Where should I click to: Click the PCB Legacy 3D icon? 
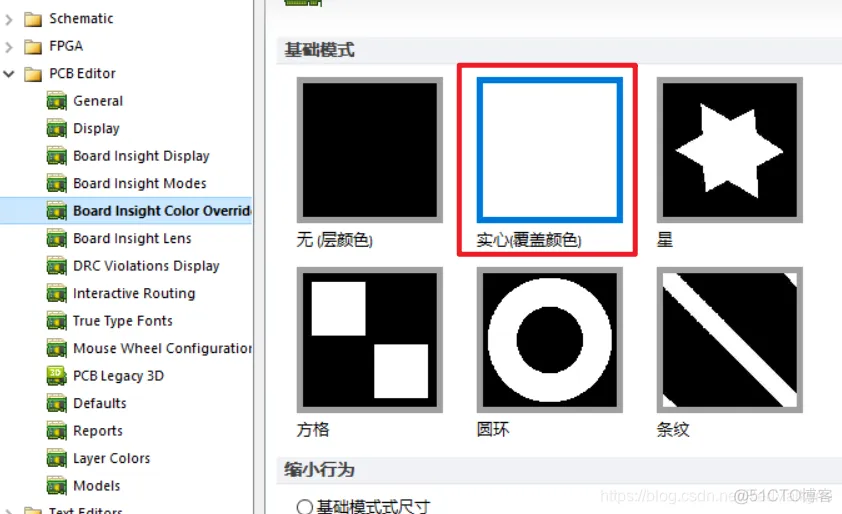coord(57,375)
